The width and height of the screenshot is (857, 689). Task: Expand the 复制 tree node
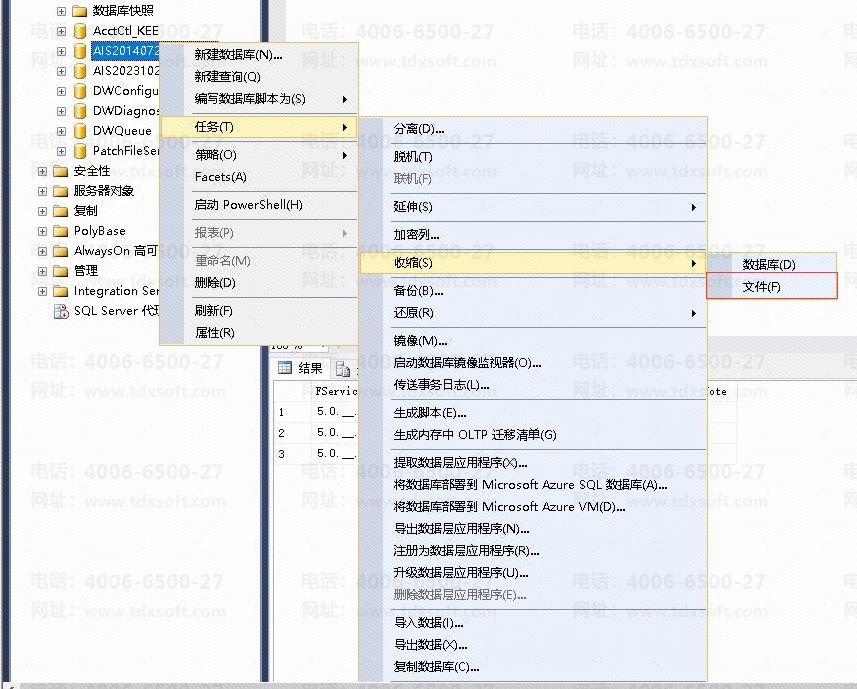[x=42, y=211]
